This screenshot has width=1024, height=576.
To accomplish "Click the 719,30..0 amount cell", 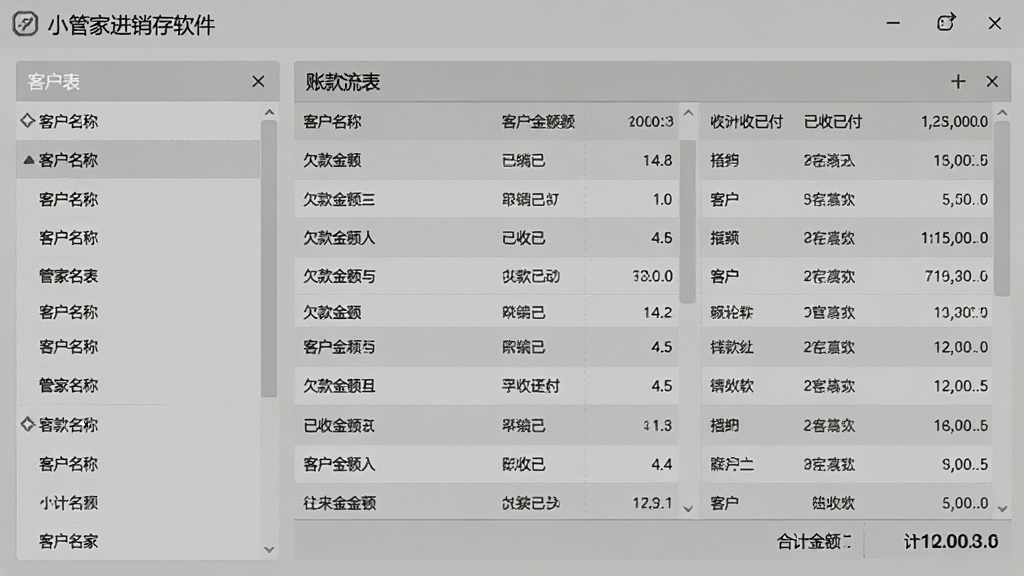I will tap(956, 276).
